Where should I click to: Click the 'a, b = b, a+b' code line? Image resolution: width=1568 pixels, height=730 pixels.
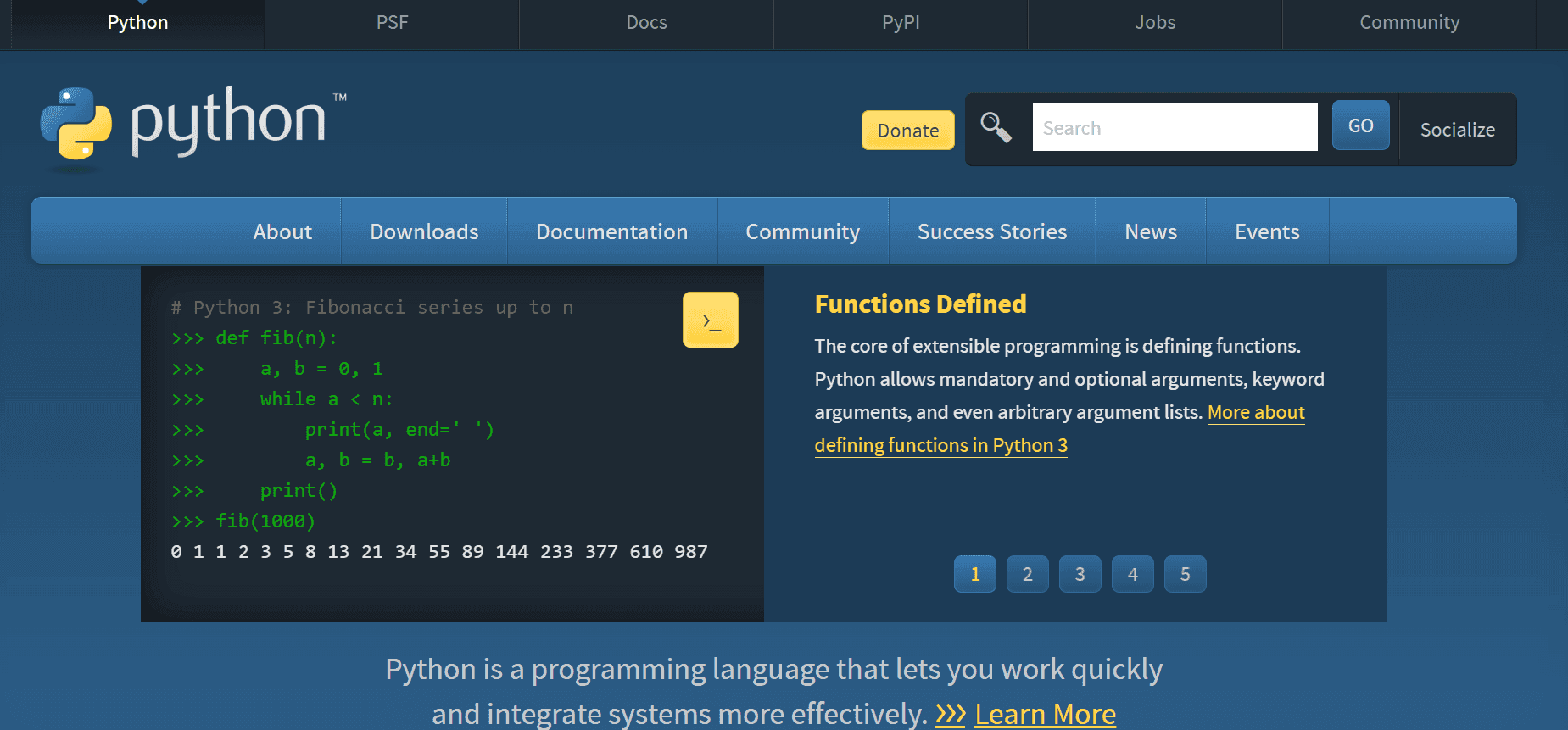[x=377, y=460]
